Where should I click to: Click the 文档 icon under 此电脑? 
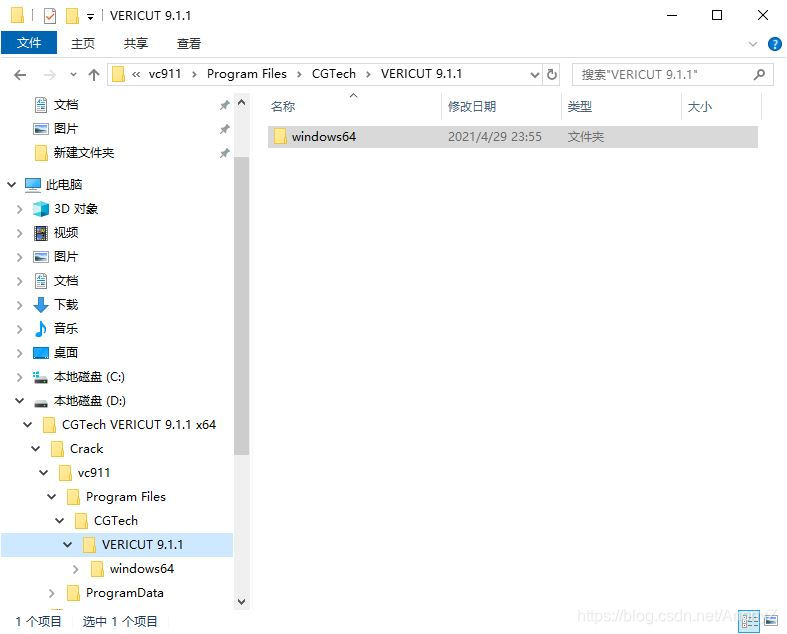(41, 281)
